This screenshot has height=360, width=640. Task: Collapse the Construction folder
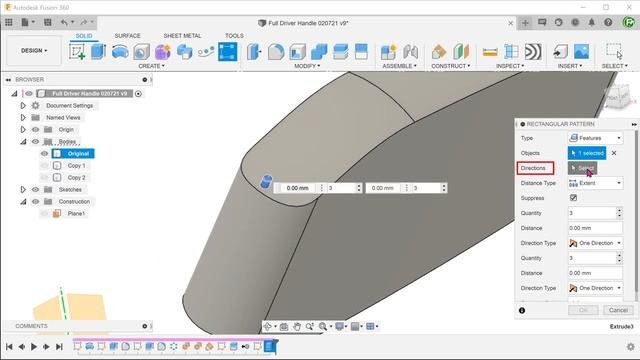point(23,201)
